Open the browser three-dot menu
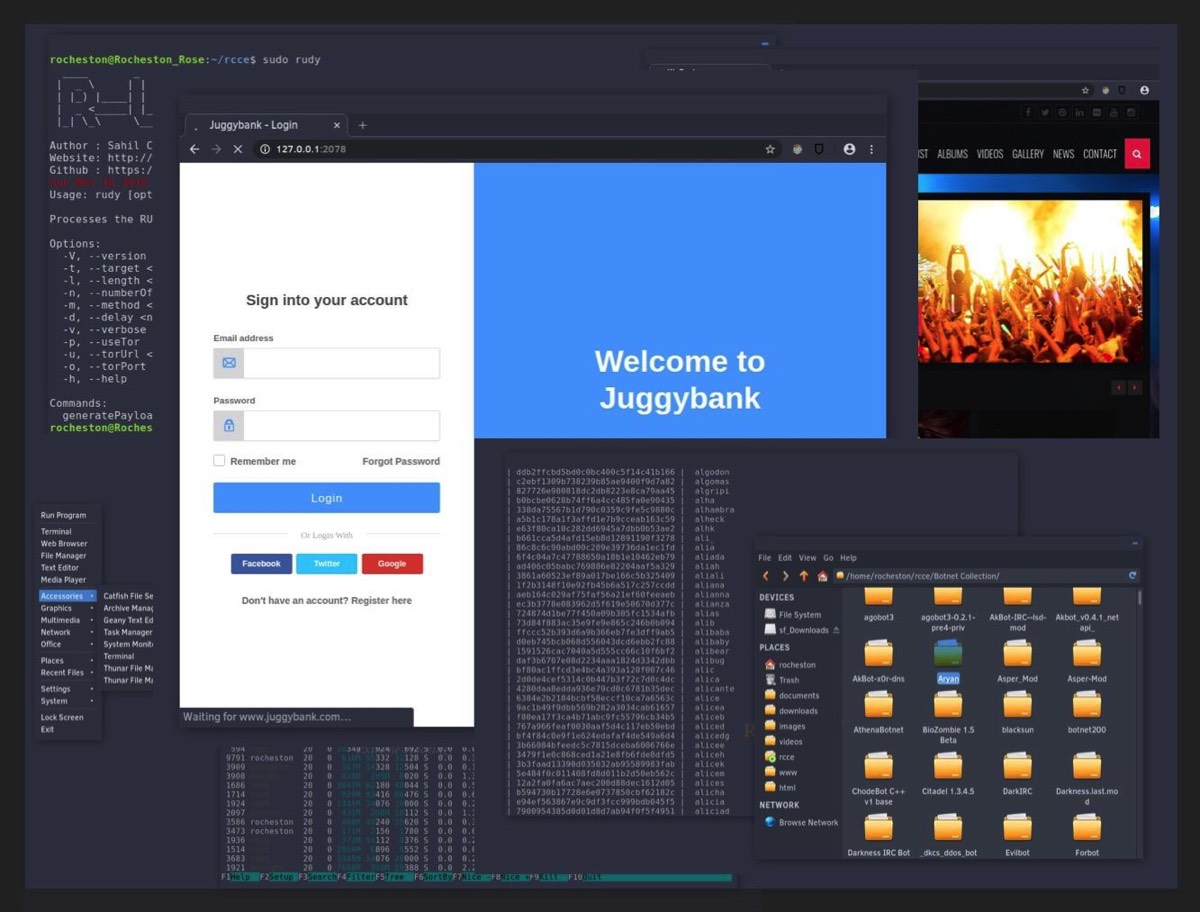This screenshot has height=912, width=1200. click(871, 149)
